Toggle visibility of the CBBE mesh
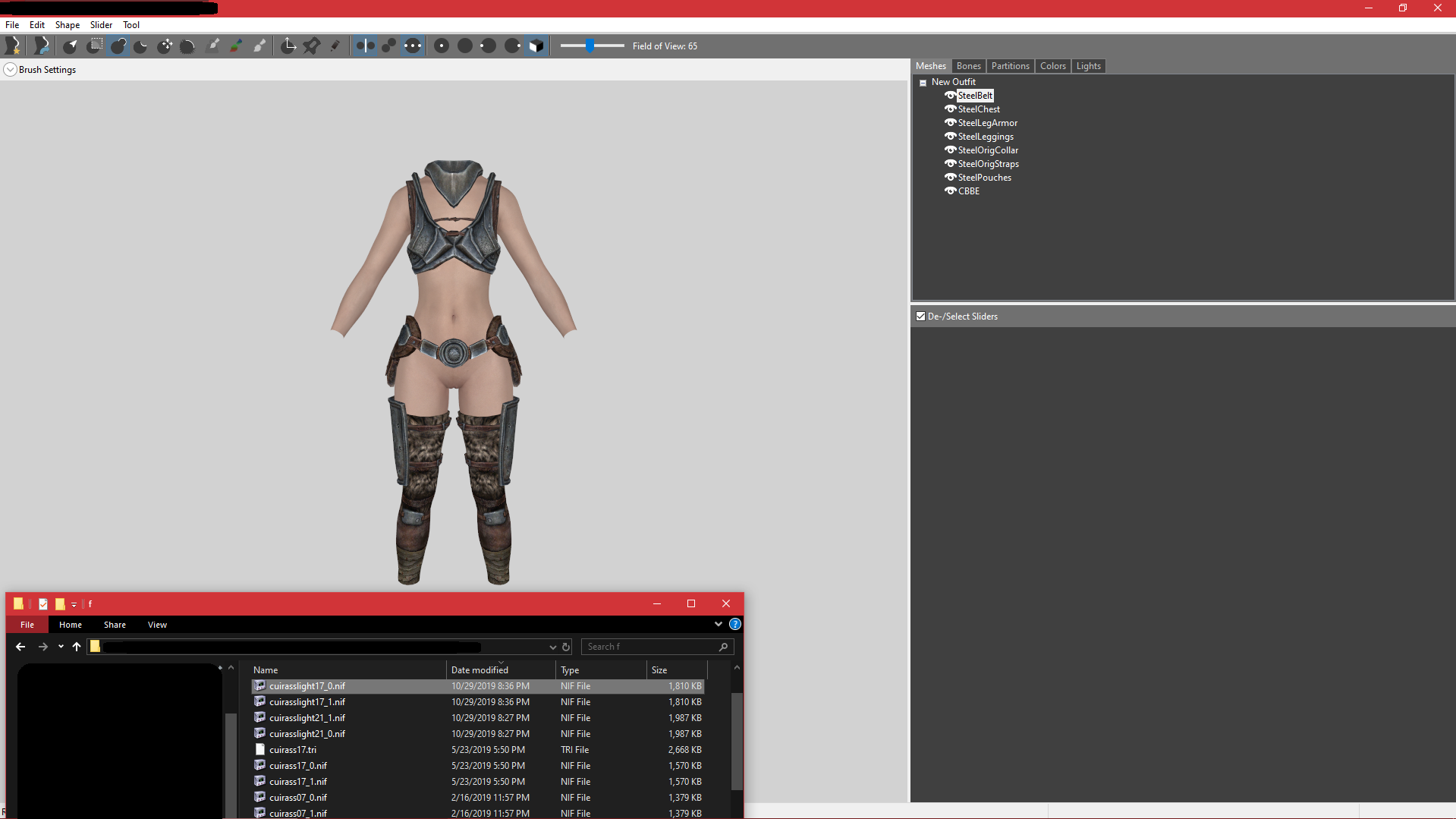 (950, 191)
